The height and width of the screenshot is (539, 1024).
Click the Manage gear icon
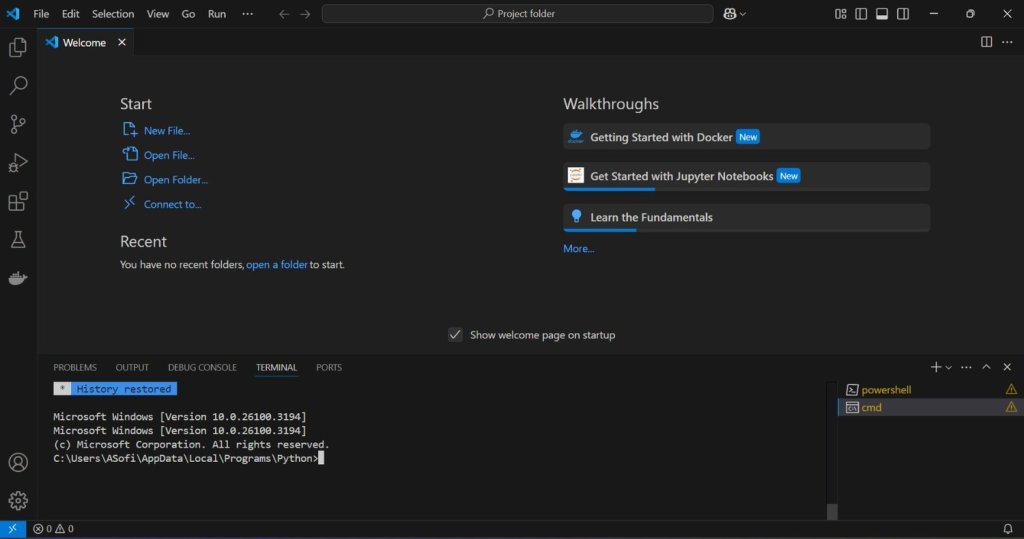click(17, 500)
